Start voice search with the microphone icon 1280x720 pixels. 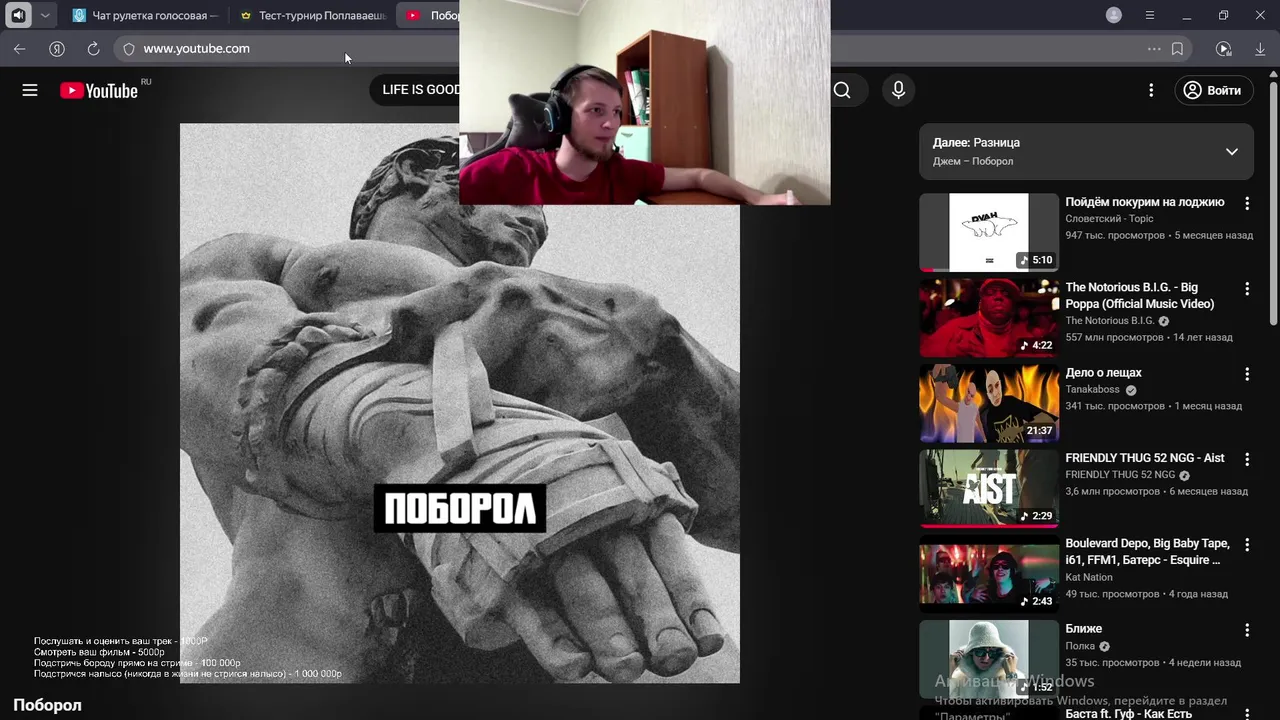(898, 90)
